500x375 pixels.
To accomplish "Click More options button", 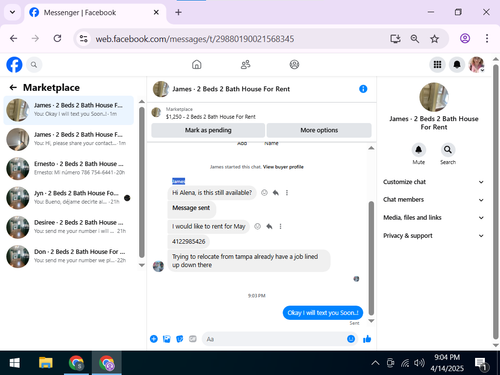I will pos(319,130).
